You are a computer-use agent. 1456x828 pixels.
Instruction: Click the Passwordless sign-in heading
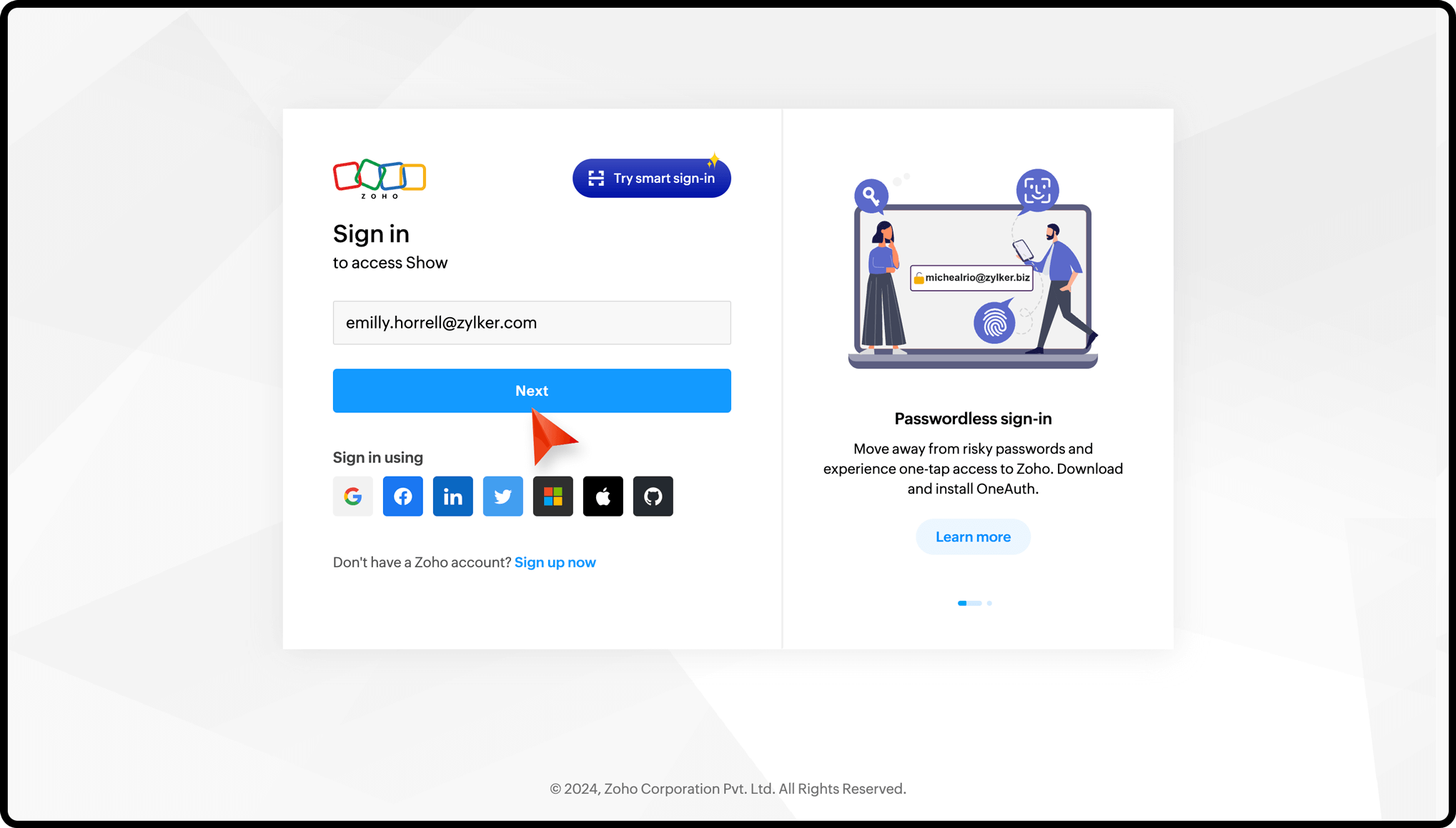pos(972,419)
